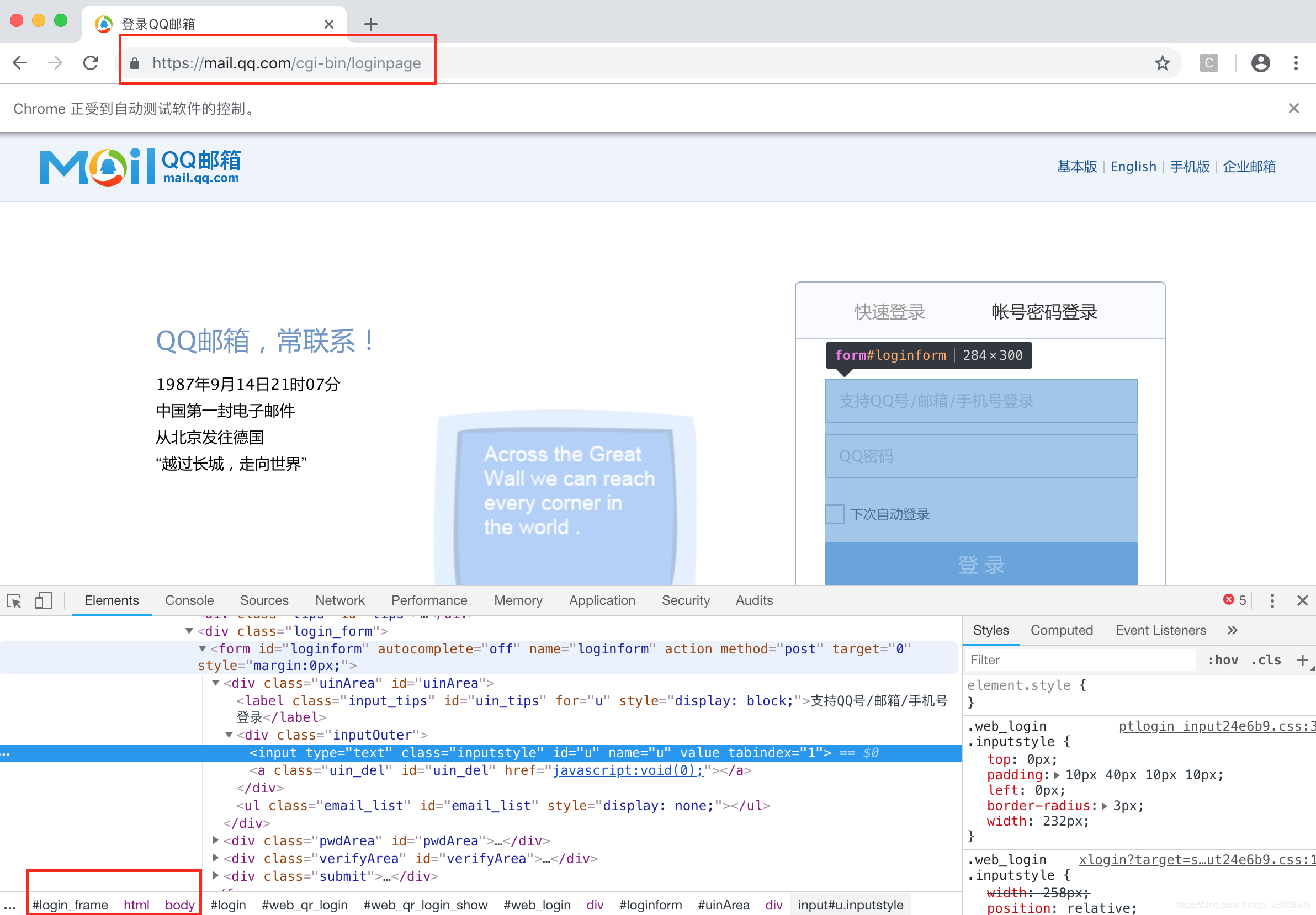Check the 下次自动登录 checkbox
This screenshot has width=1316, height=915.
click(835, 514)
